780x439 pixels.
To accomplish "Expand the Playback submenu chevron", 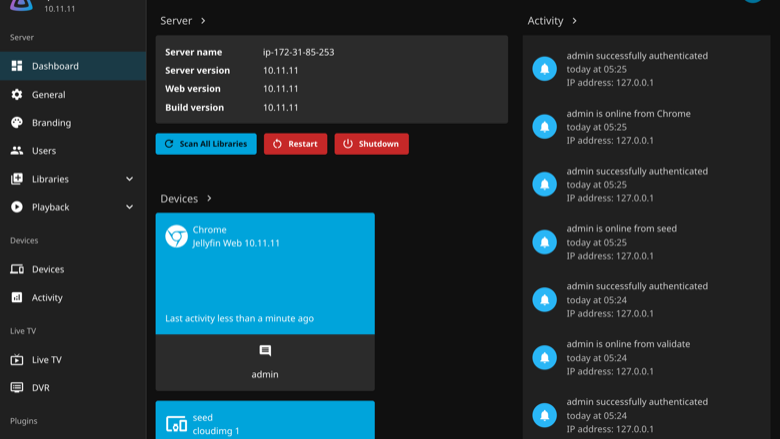I will [129, 207].
